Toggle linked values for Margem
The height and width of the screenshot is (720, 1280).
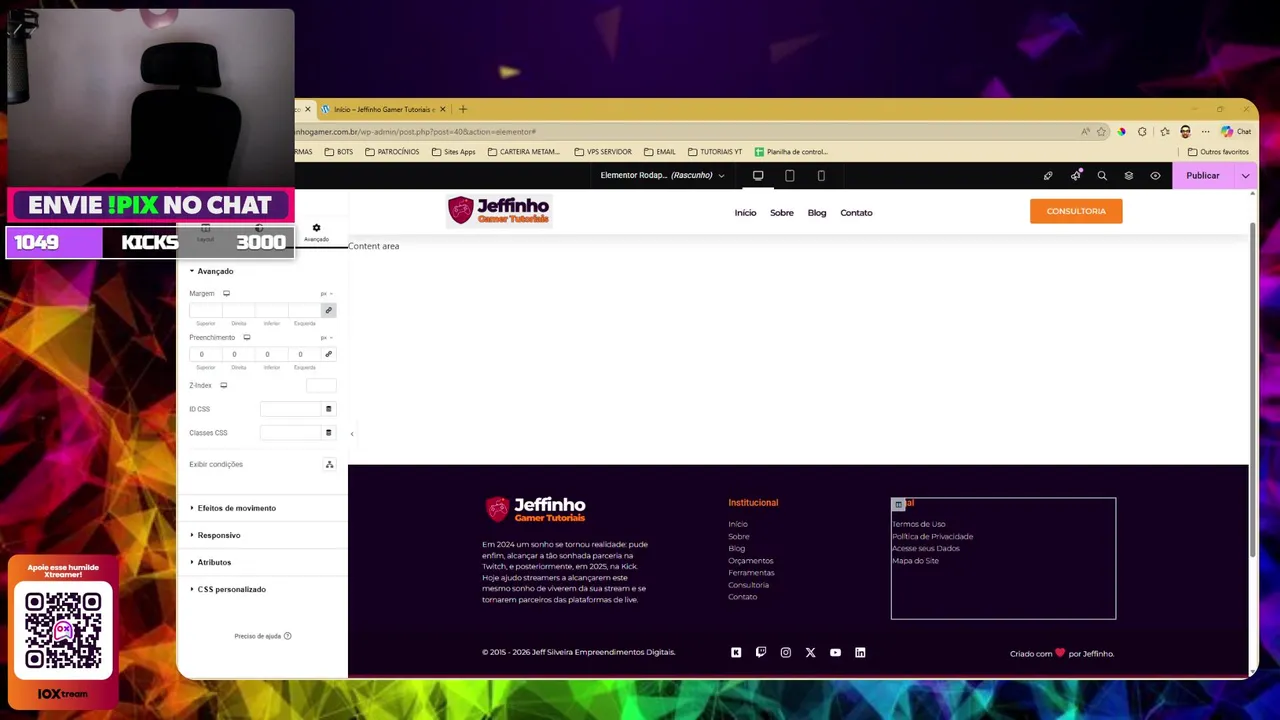point(328,311)
